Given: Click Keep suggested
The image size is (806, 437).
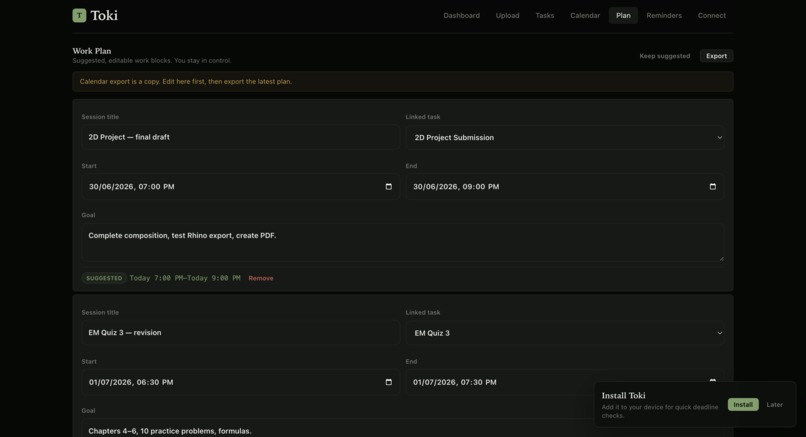Looking at the screenshot, I should 665,56.
